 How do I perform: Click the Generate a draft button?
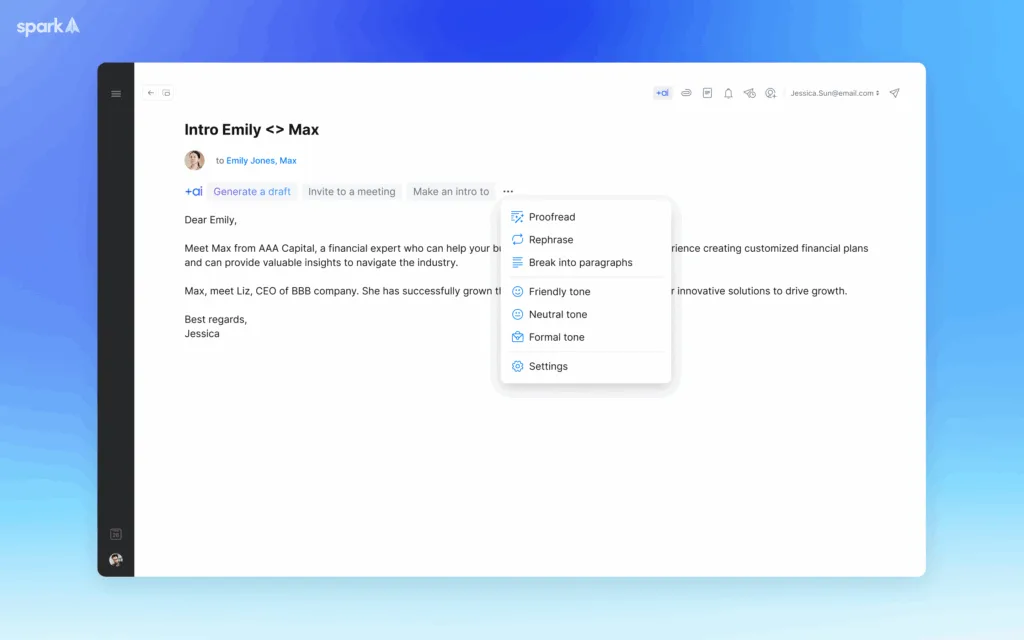(252, 191)
